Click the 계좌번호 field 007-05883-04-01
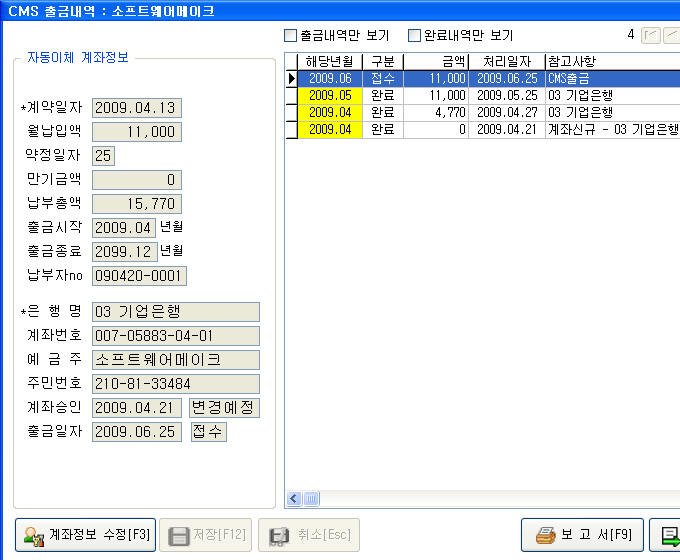The width and height of the screenshot is (680, 560). click(176, 336)
